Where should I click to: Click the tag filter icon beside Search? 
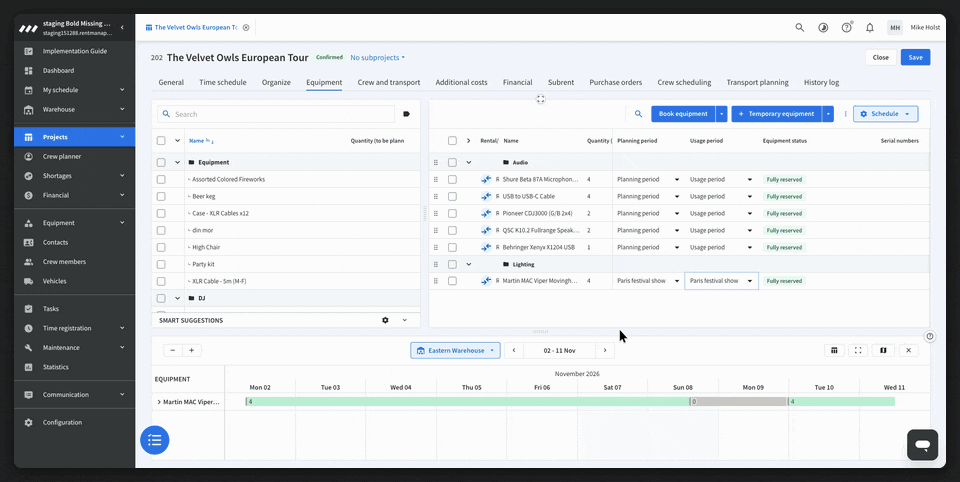point(407,114)
